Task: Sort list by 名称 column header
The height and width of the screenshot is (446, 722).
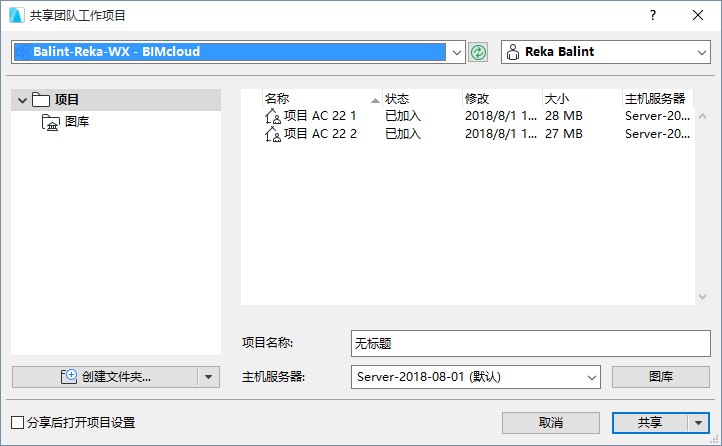Action: 322,98
